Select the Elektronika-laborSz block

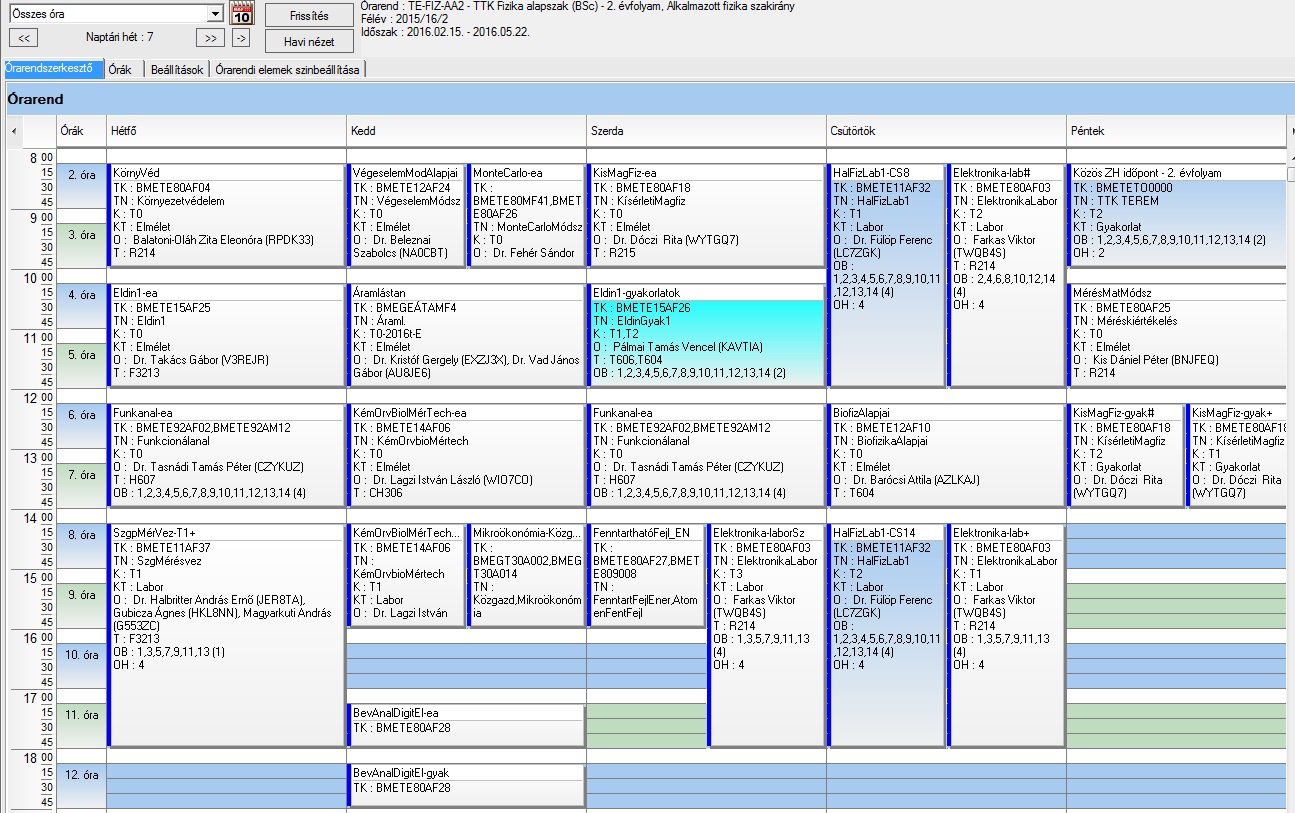click(766, 635)
